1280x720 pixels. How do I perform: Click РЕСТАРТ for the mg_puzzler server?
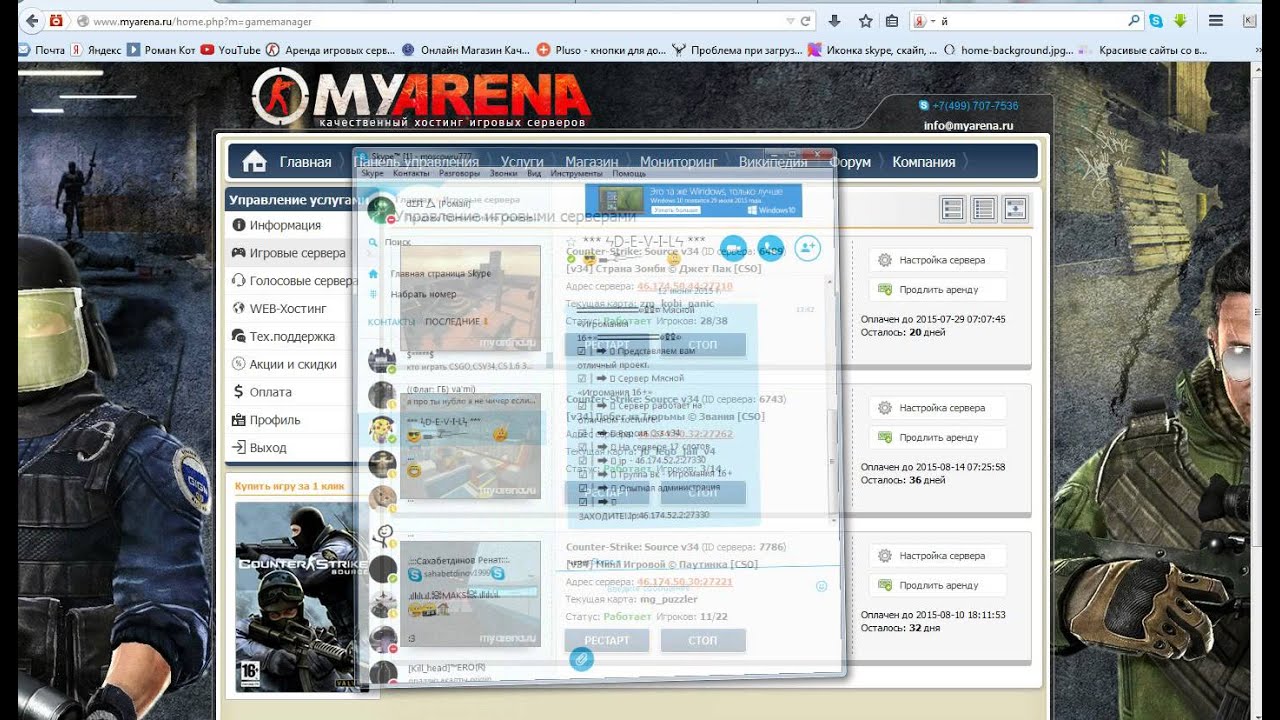[607, 640]
